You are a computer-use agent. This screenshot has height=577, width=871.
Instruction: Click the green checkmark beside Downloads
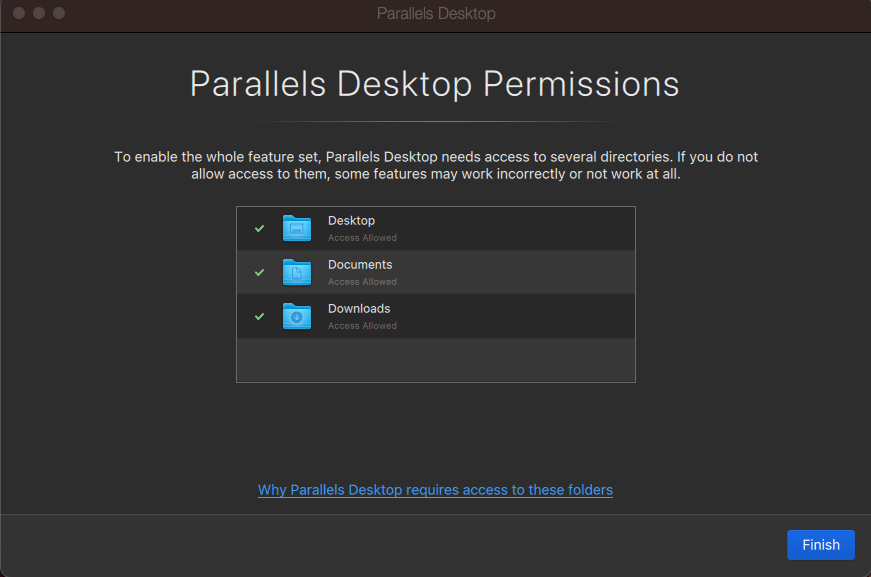tap(260, 316)
